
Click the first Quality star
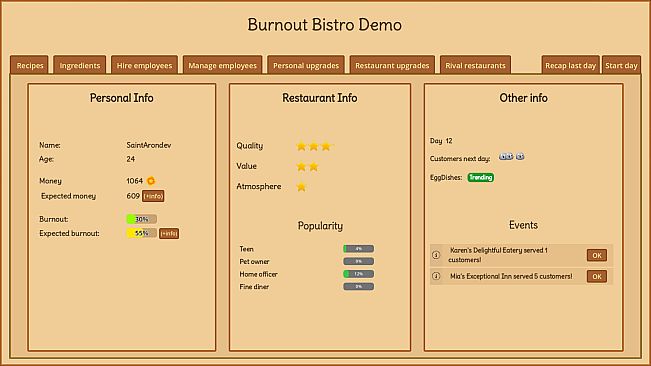[x=301, y=146]
